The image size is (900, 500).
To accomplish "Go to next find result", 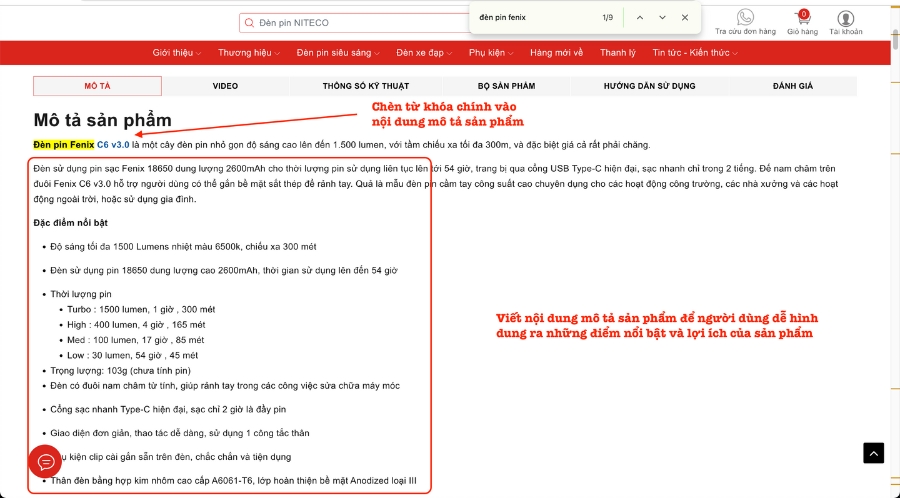I will (x=662, y=18).
